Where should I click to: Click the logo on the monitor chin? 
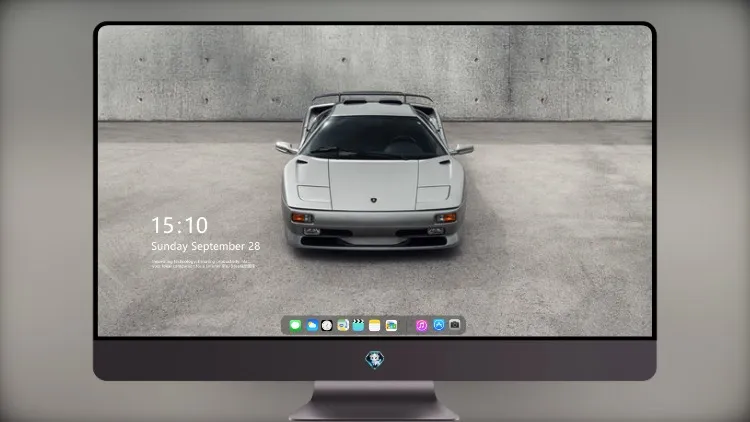[375, 360]
